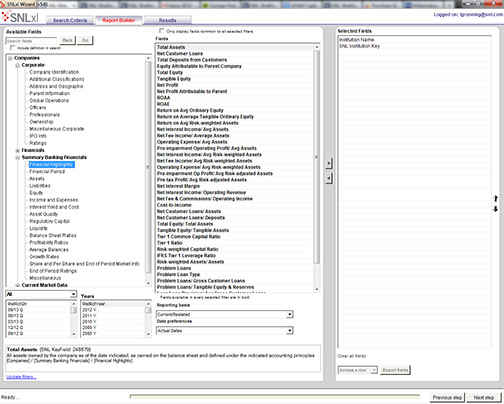
Task: Add the selected field with the right-arrow button
Action: pyautogui.click(x=329, y=163)
